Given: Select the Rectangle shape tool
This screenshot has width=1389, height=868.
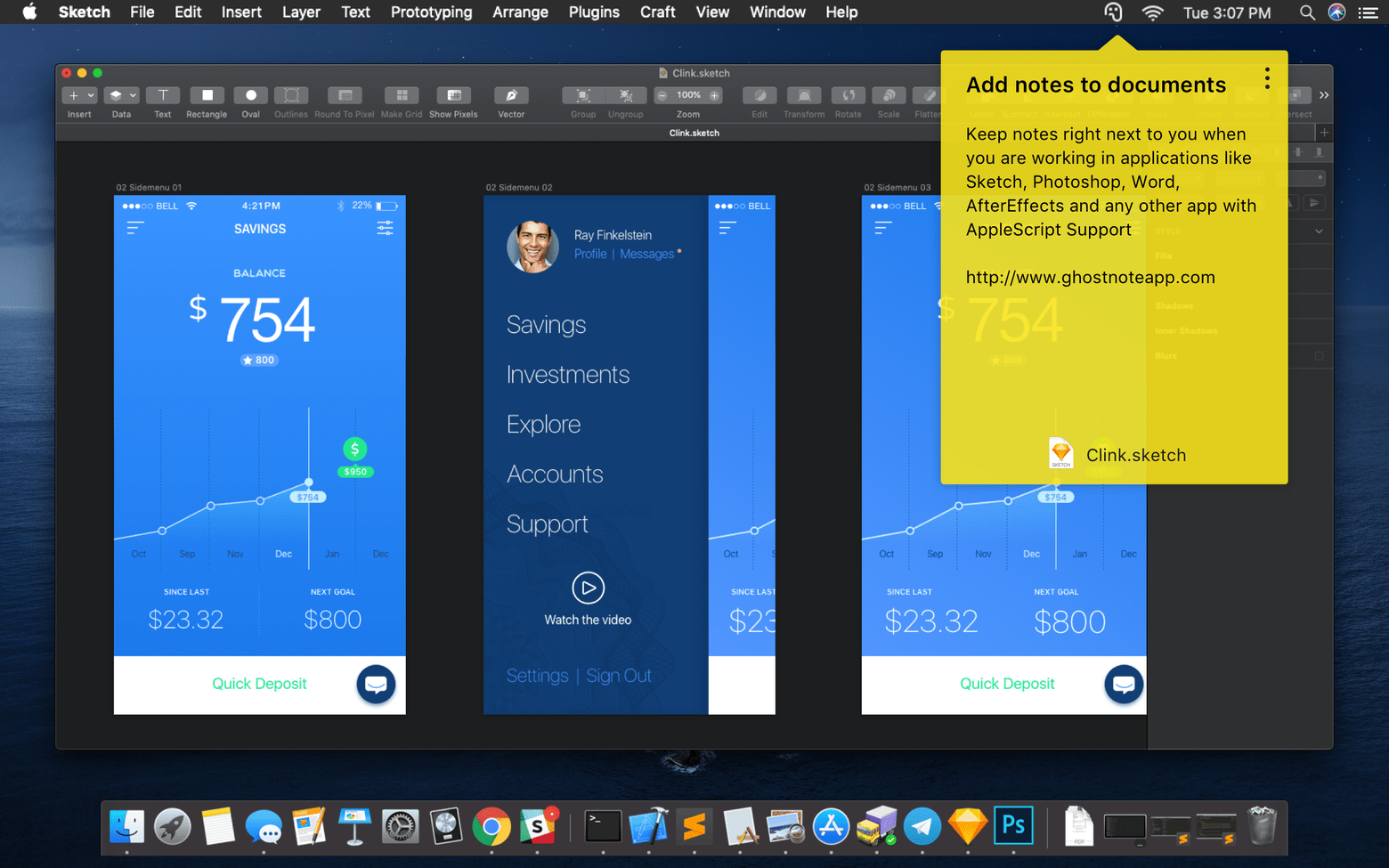Looking at the screenshot, I should point(207,95).
